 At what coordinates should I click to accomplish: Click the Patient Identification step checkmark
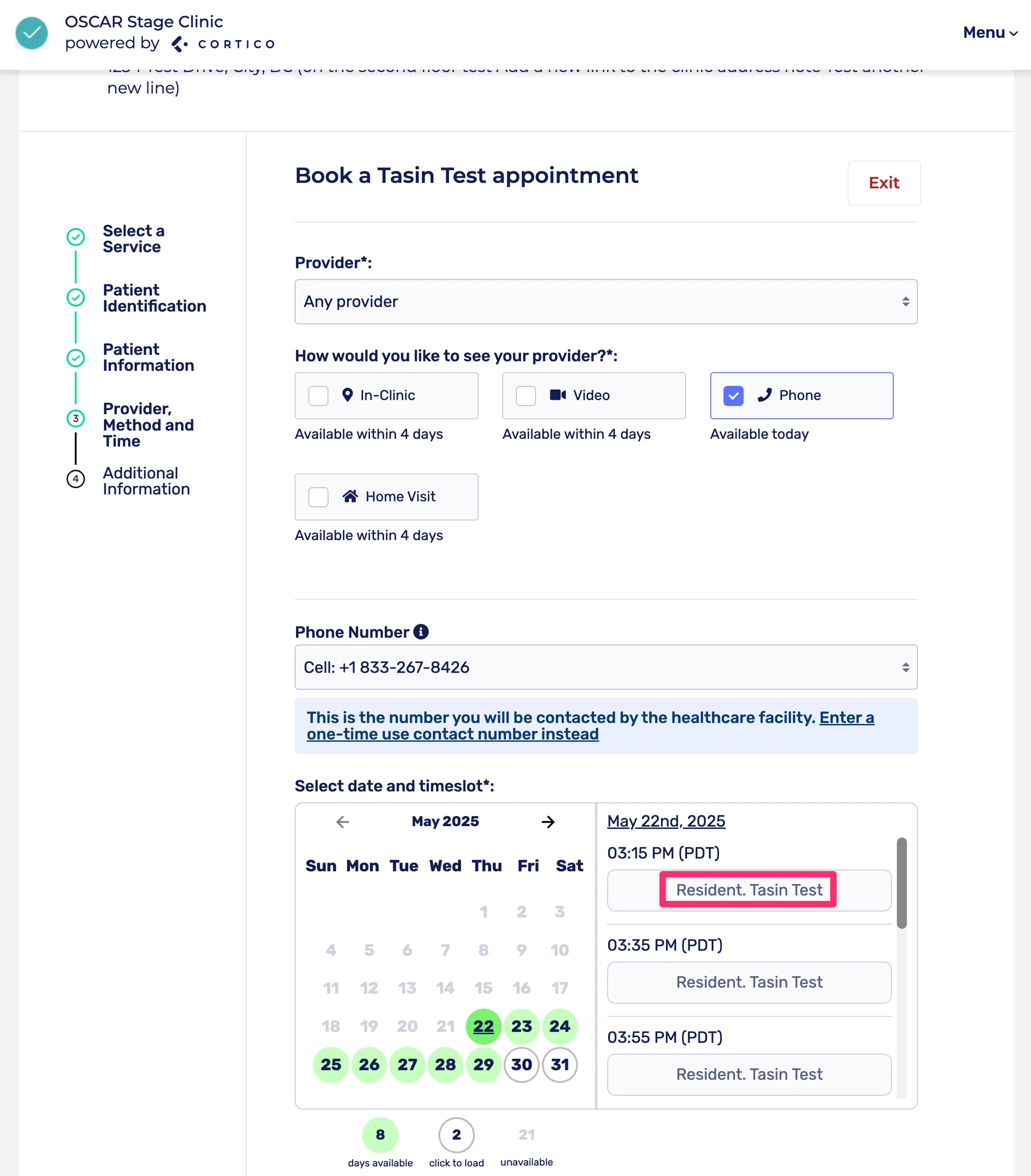pyautogui.click(x=76, y=298)
